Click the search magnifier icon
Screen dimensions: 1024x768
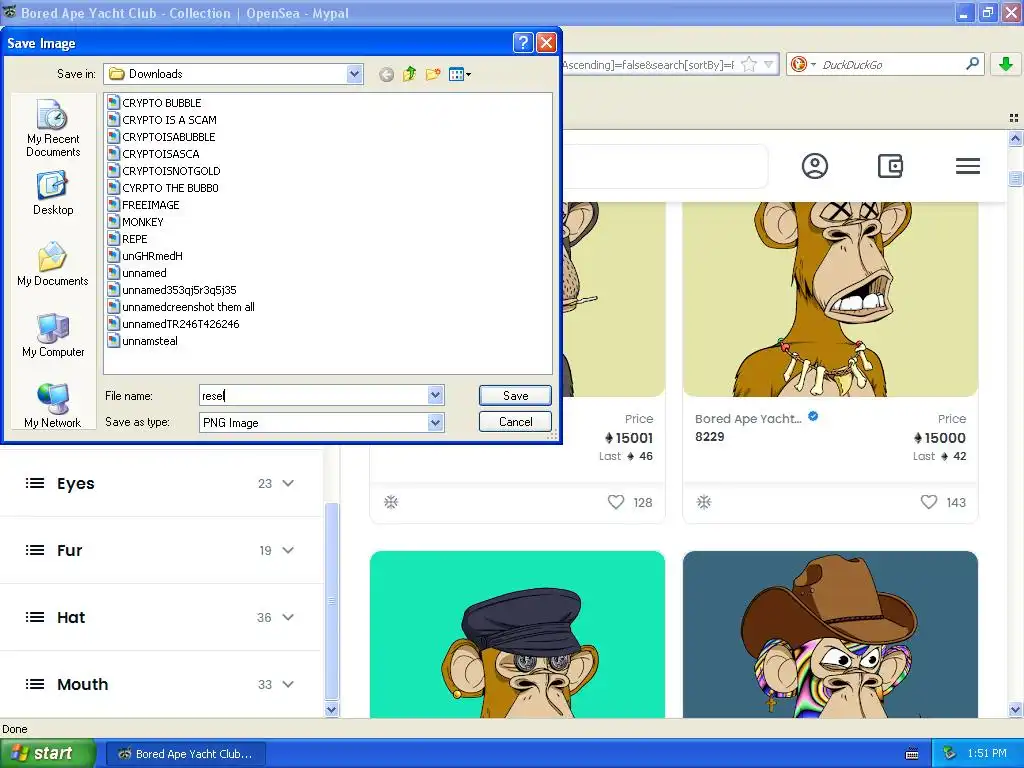pyautogui.click(x=972, y=63)
